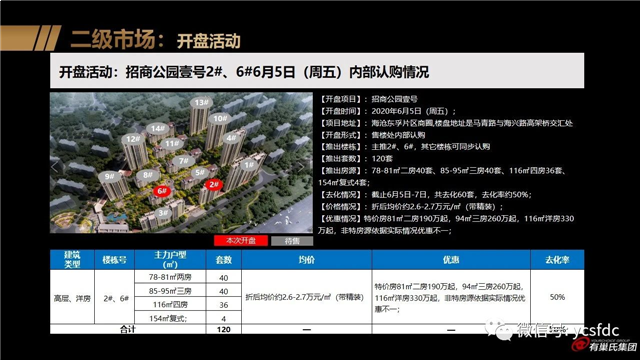This screenshot has width=640, height=360.
Task: Click the 建筑类型 table header
Action: click(x=72, y=260)
